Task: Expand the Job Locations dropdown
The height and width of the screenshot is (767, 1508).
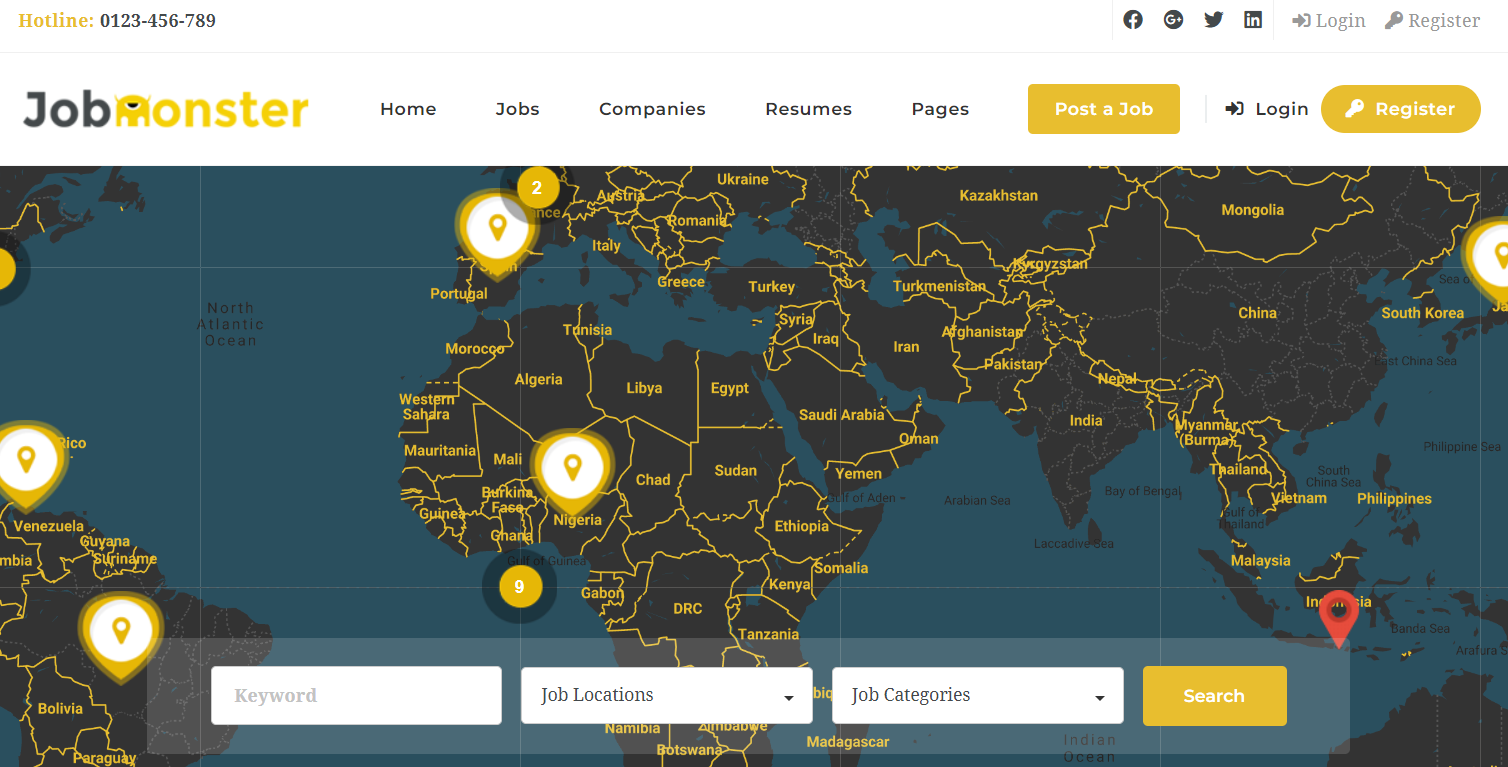Action: pos(666,695)
